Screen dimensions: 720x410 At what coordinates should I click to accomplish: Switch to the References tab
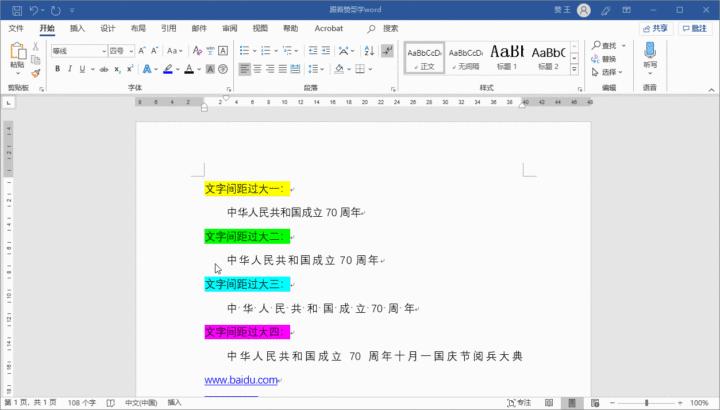click(169, 28)
